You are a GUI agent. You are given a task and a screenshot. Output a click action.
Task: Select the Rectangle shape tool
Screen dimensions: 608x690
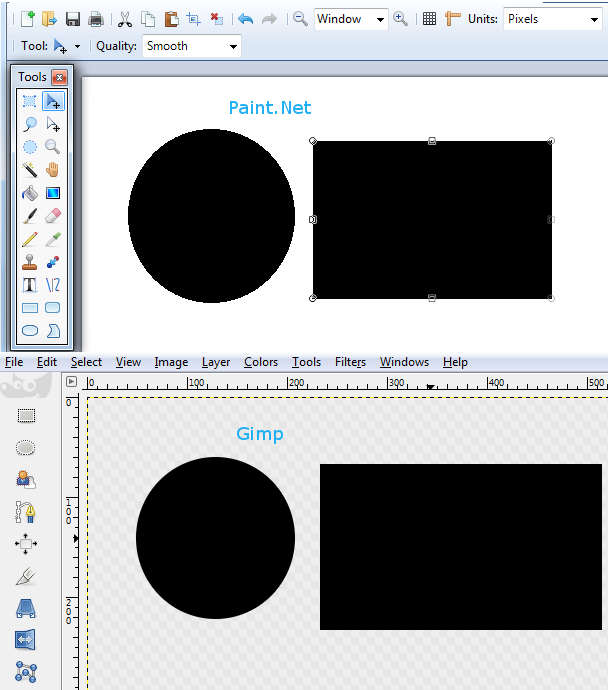point(30,308)
